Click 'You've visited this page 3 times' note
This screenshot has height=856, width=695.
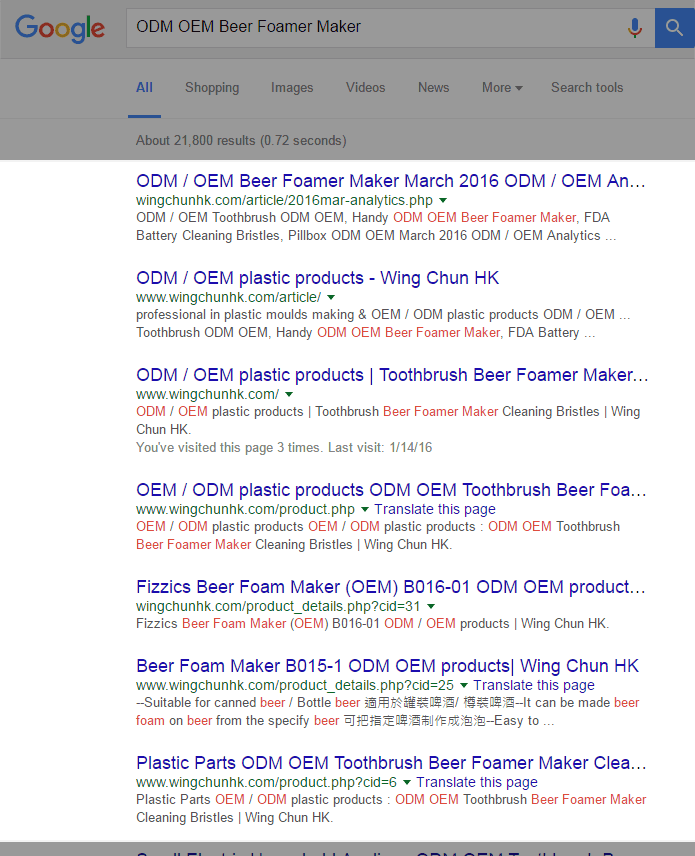(284, 448)
